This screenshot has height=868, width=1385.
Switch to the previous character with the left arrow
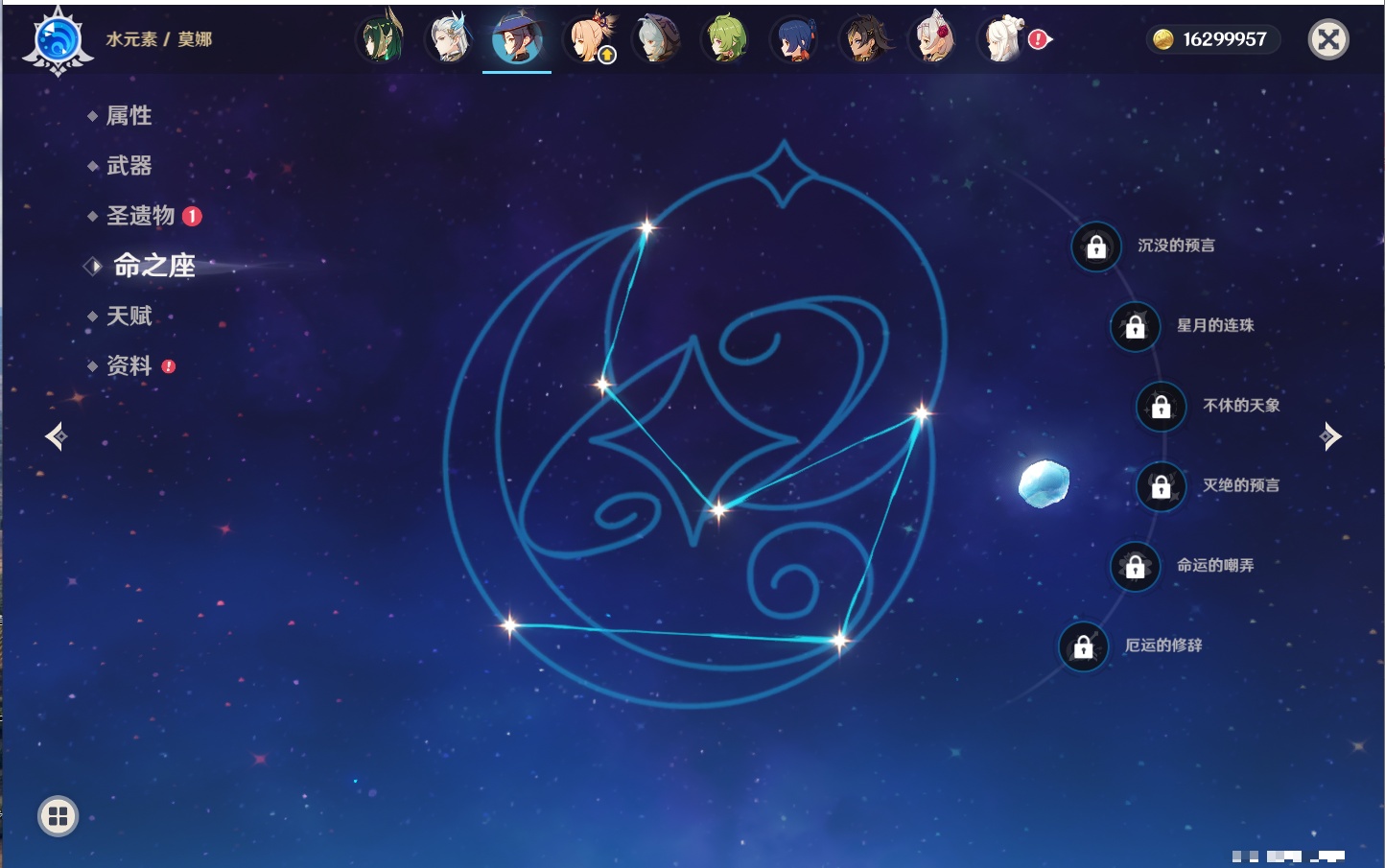tap(56, 436)
